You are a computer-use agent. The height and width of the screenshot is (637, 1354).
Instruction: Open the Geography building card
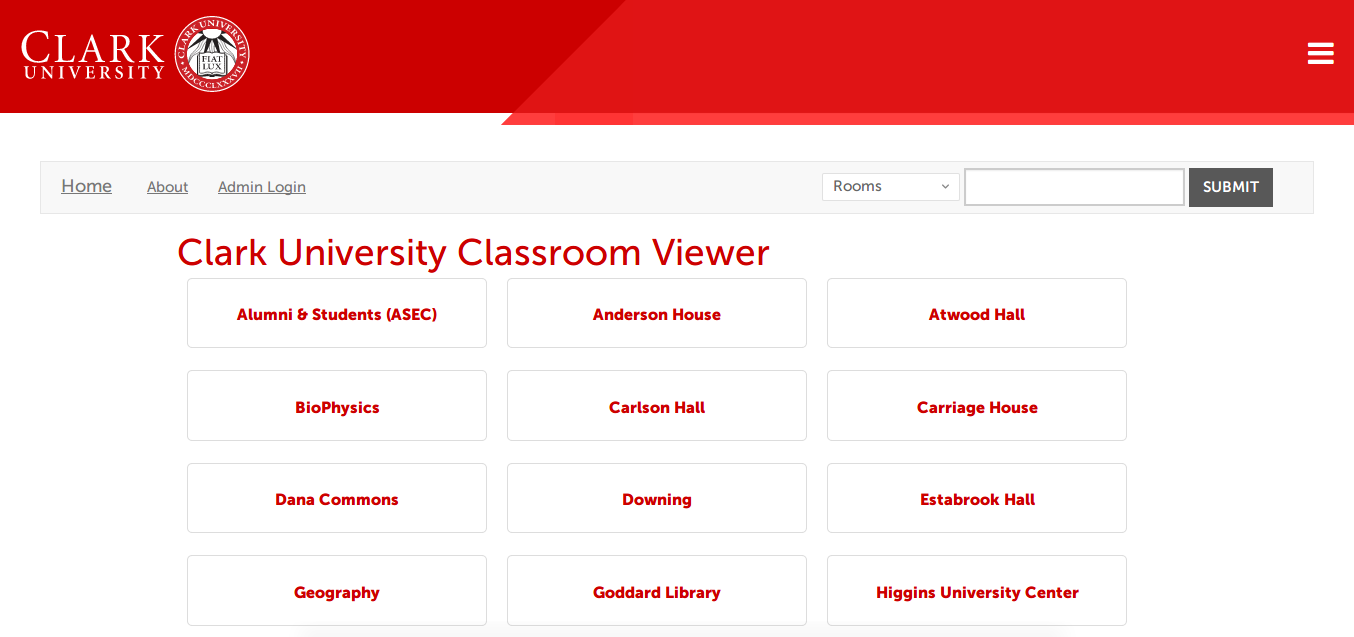[337, 591]
